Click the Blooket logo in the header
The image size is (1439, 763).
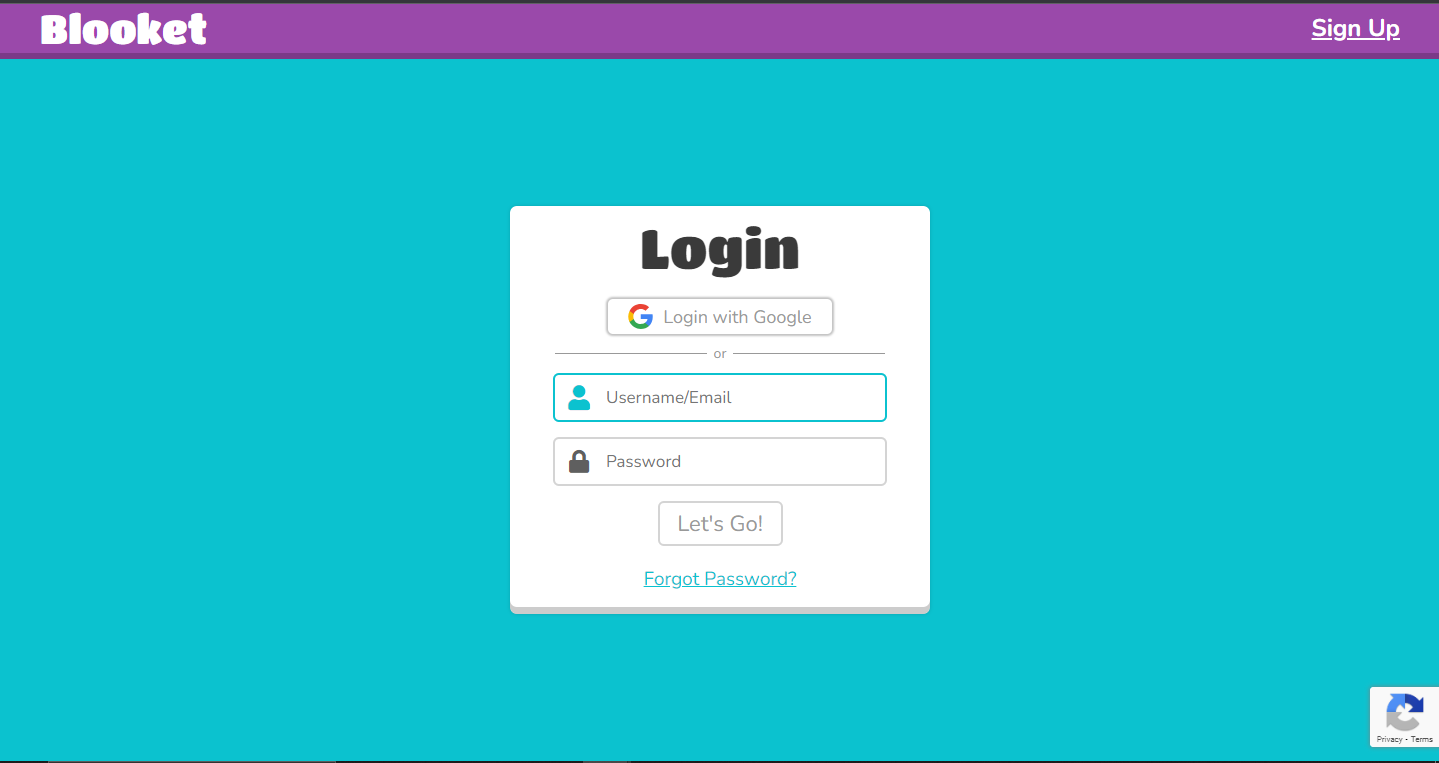coord(124,29)
